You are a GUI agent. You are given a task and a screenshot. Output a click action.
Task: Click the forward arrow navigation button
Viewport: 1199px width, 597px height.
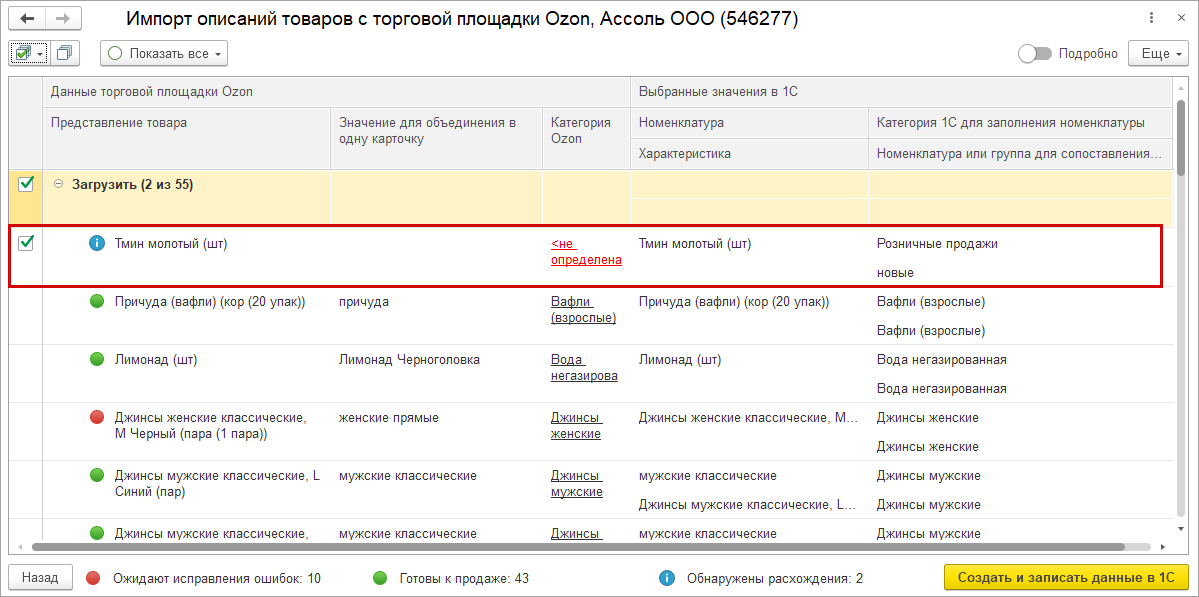pyautogui.click(x=63, y=19)
